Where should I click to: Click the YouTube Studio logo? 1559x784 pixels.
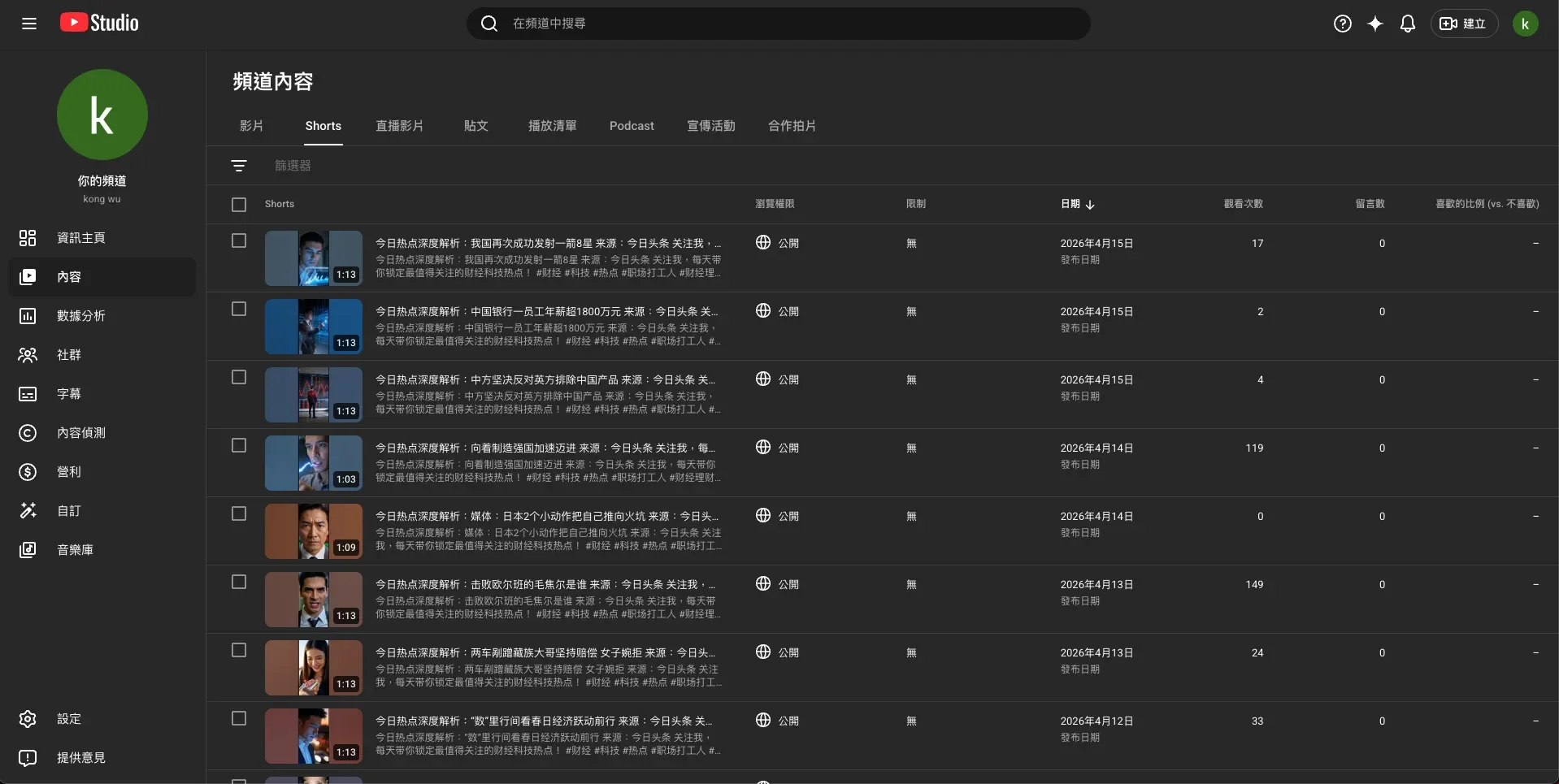(x=99, y=23)
